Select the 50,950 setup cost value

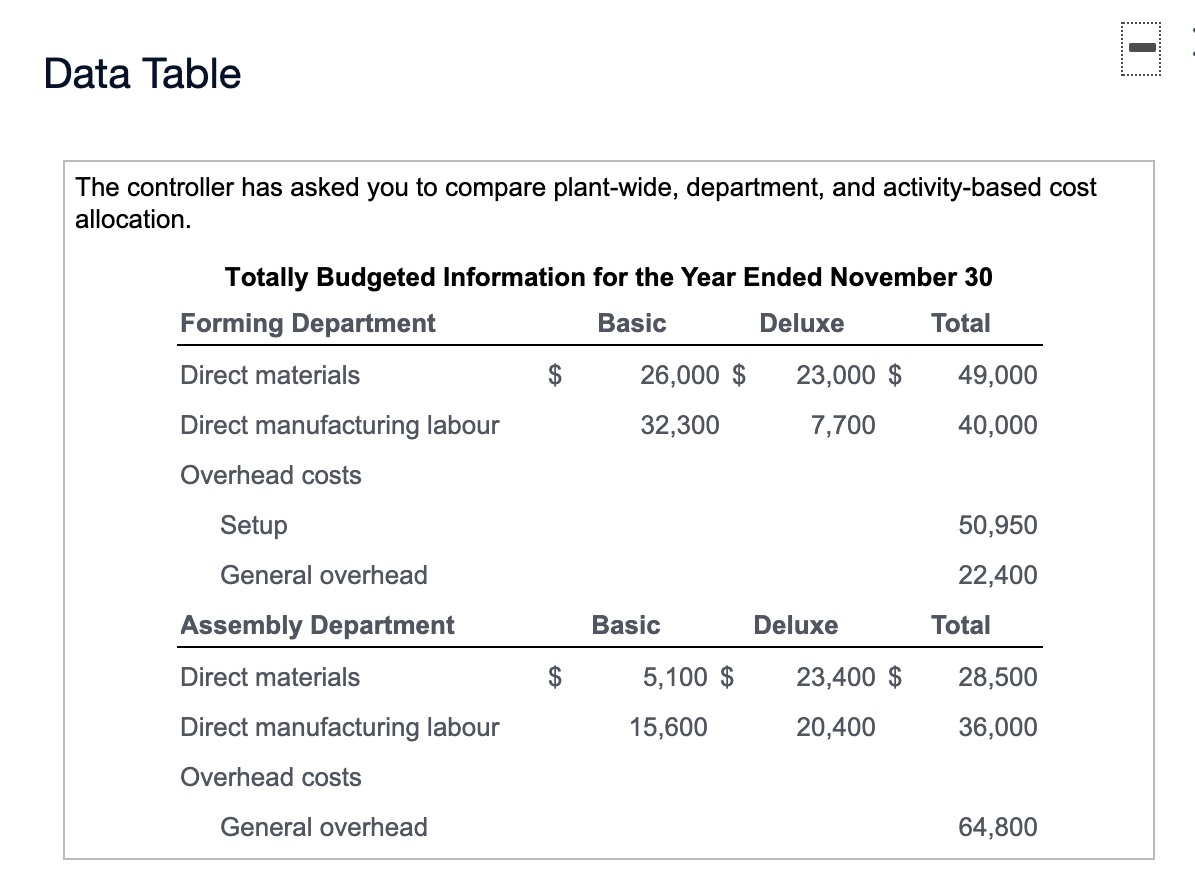tap(997, 525)
